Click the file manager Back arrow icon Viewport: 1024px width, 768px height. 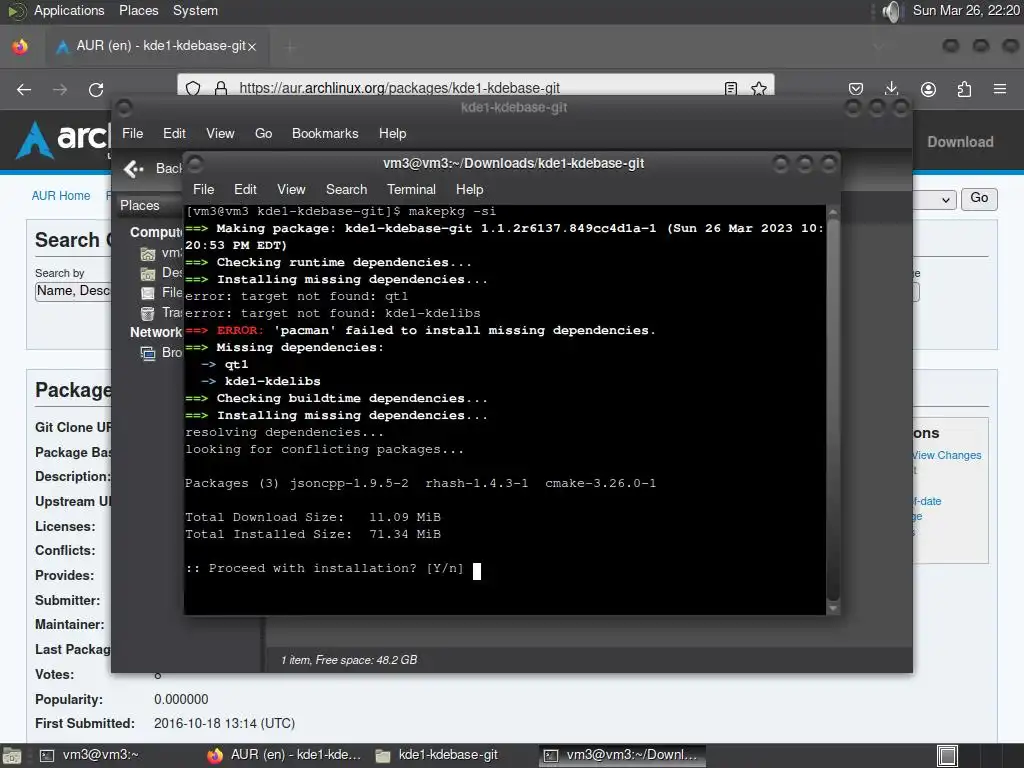134,169
